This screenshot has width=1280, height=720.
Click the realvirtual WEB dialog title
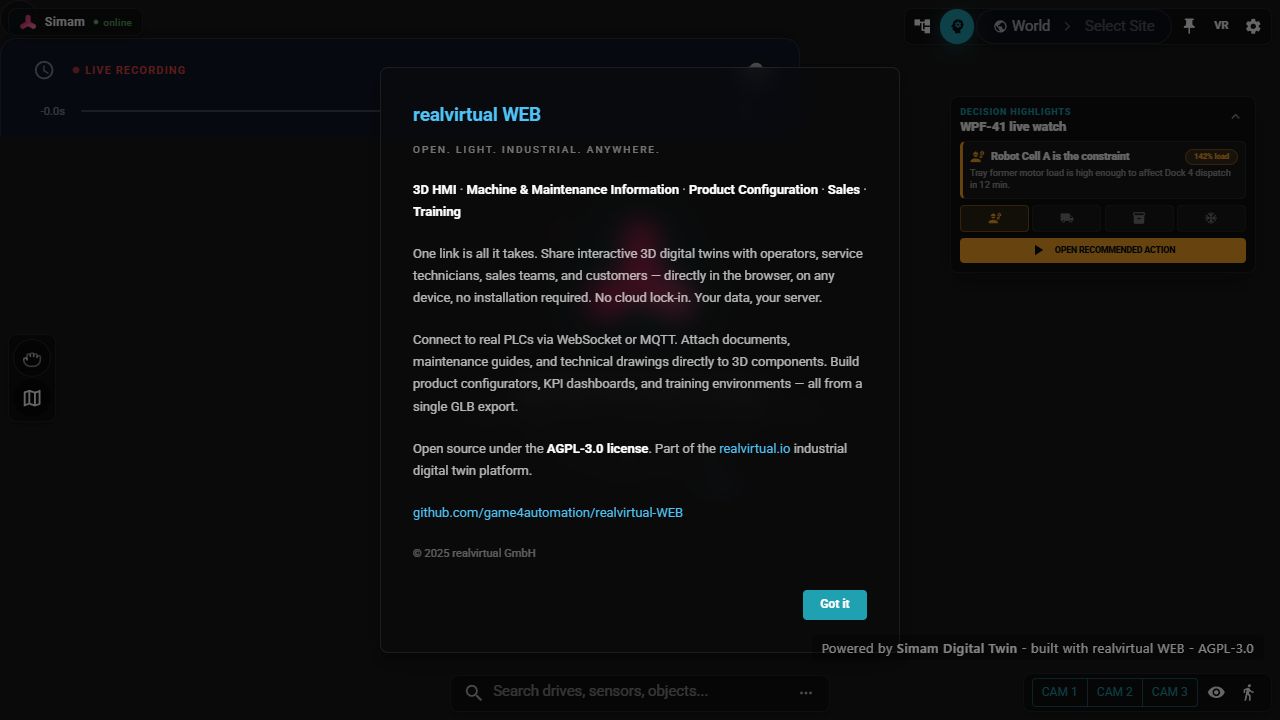point(477,114)
